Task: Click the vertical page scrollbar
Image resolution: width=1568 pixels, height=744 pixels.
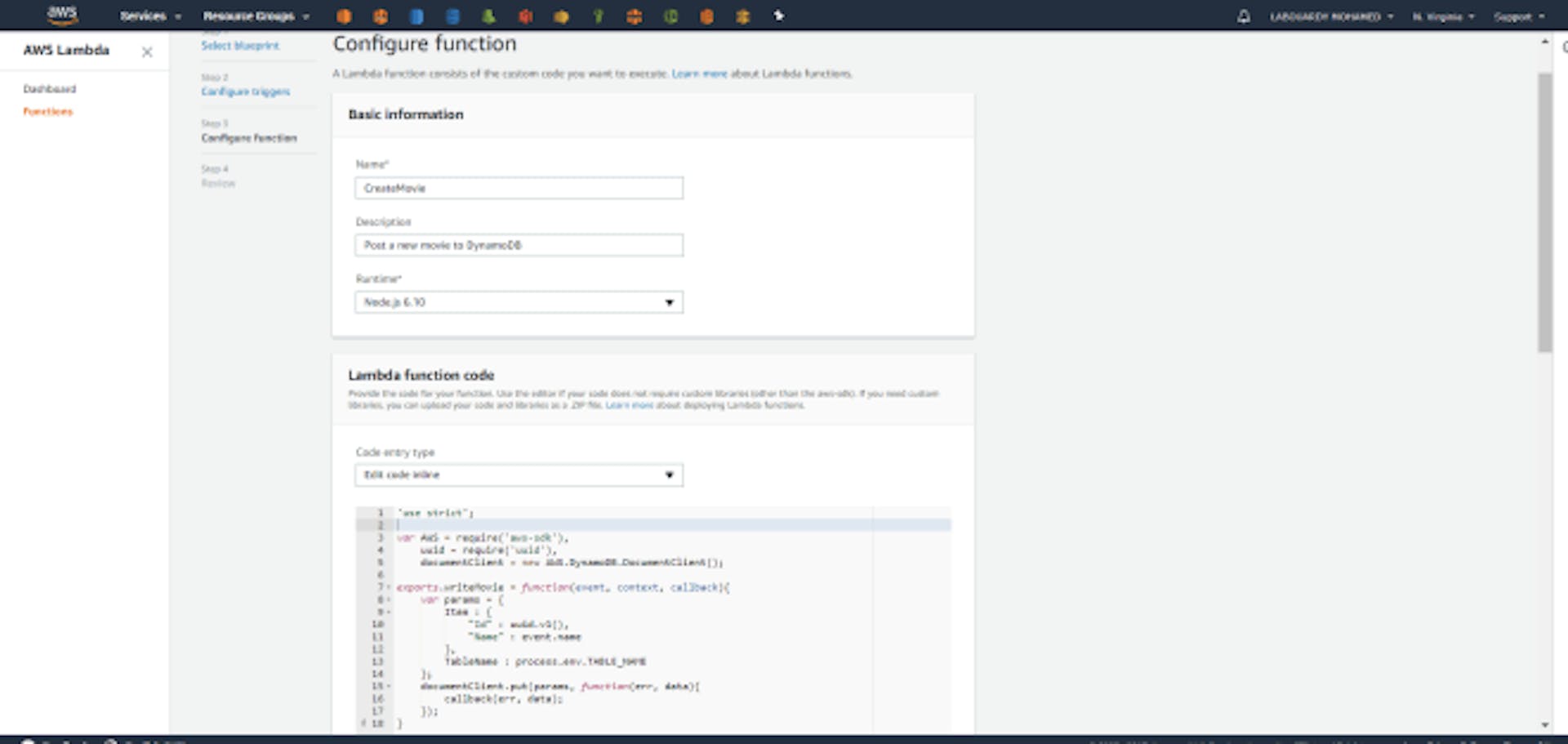Action: coord(1544,212)
